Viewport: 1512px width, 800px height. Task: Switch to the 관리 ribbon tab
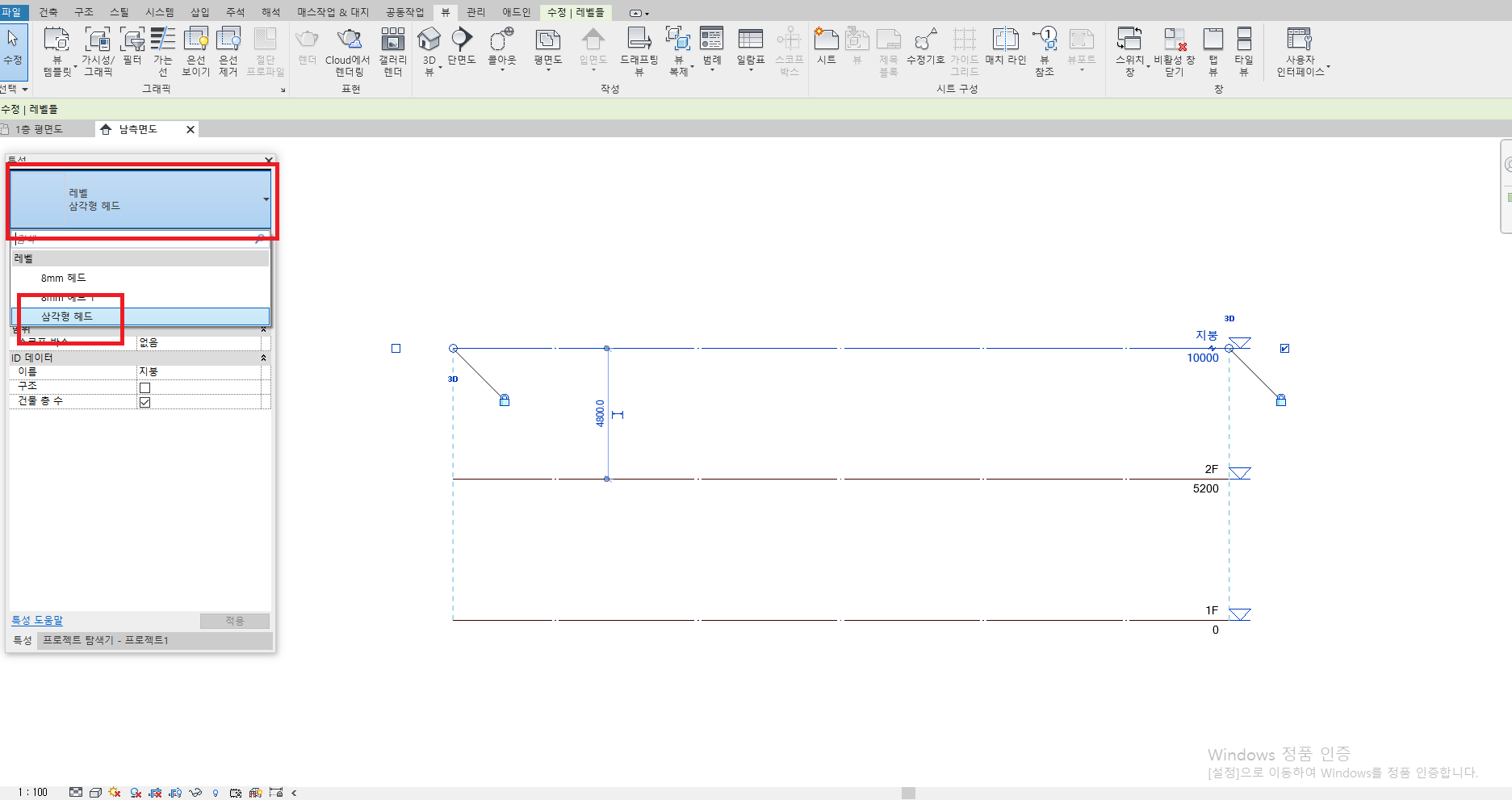point(476,12)
